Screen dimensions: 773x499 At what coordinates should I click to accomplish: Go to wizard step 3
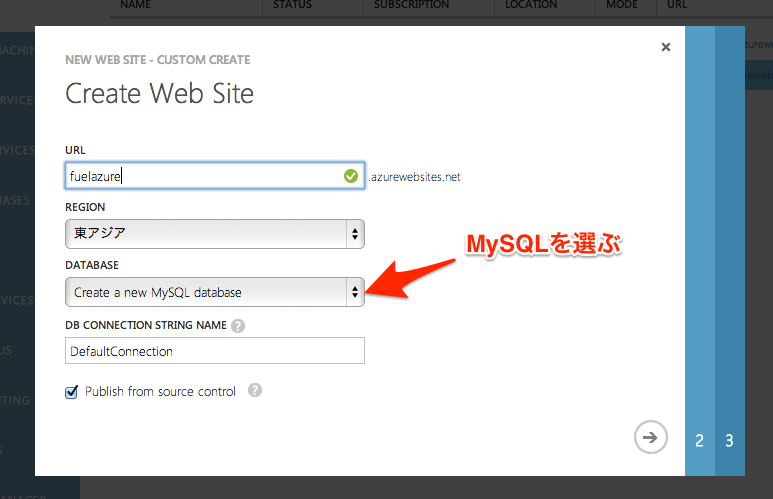730,440
